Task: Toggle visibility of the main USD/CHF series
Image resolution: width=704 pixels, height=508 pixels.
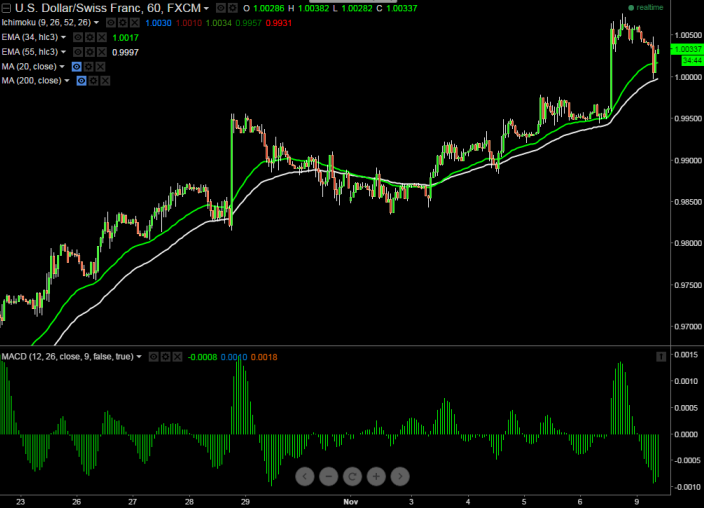Action: tap(220, 8)
